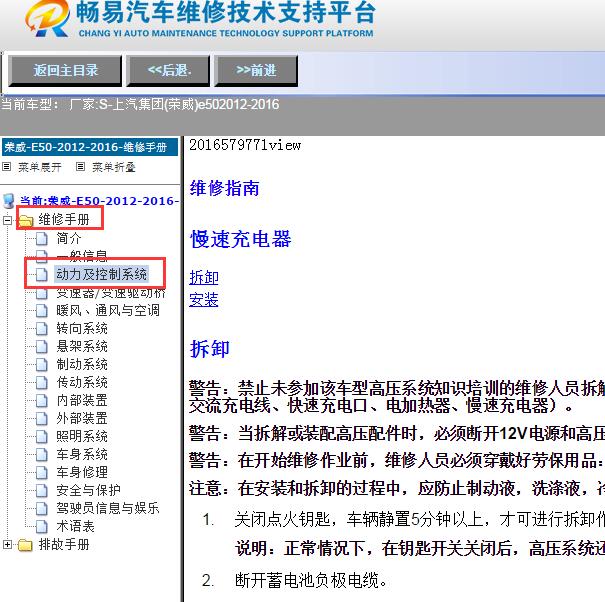The height and width of the screenshot is (602, 605).
Task: Click the page icon beside 制动系统
Action: click(x=41, y=364)
